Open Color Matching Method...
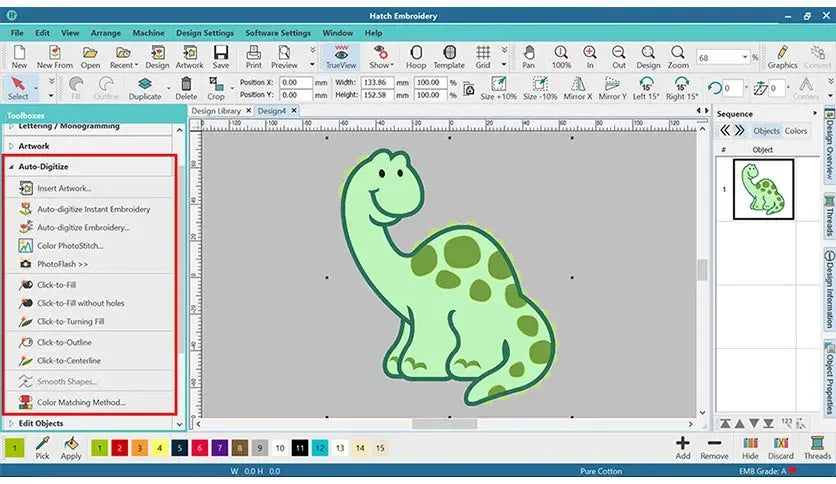 81,402
